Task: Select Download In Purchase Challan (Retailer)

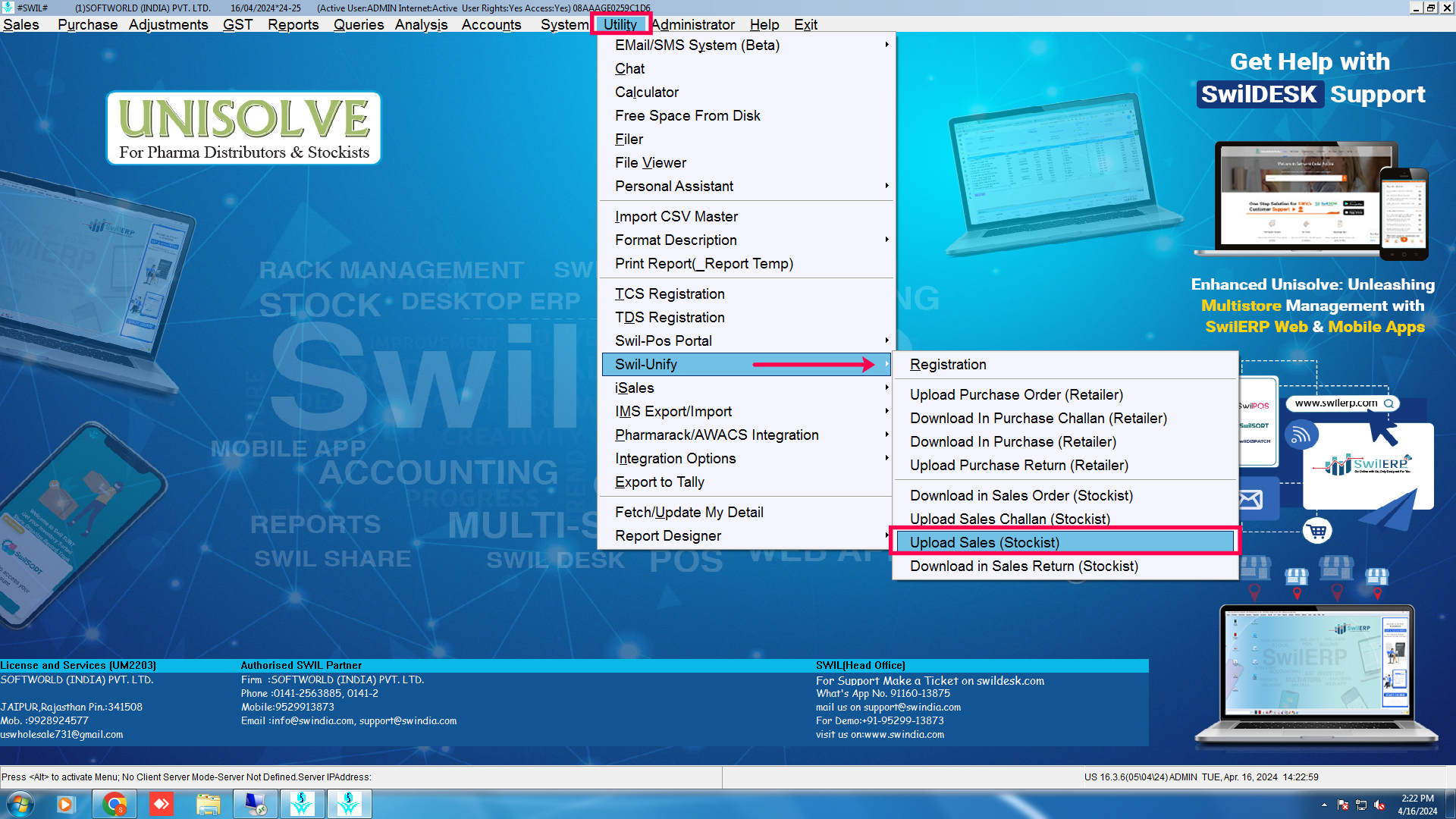Action: click(x=1065, y=418)
